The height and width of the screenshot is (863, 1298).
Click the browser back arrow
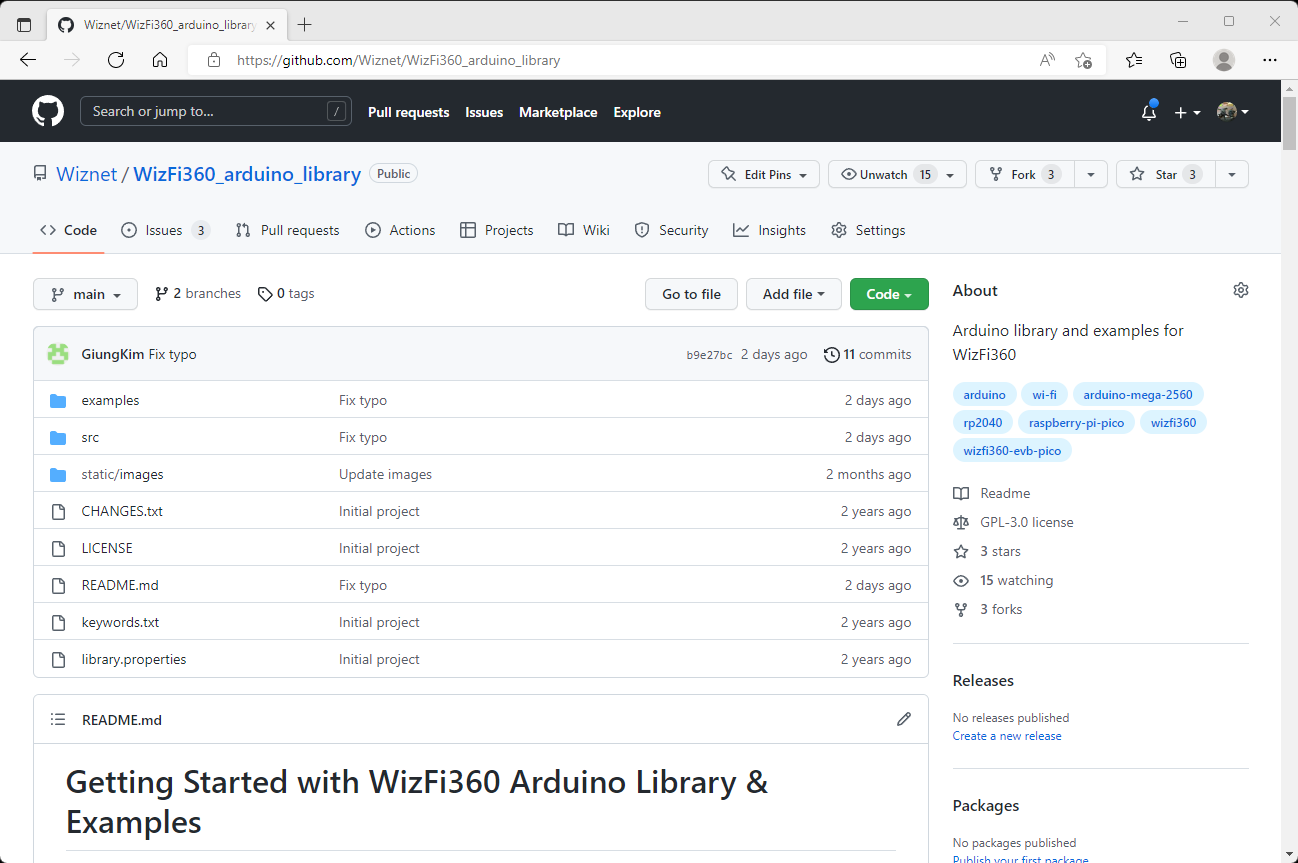coord(28,60)
